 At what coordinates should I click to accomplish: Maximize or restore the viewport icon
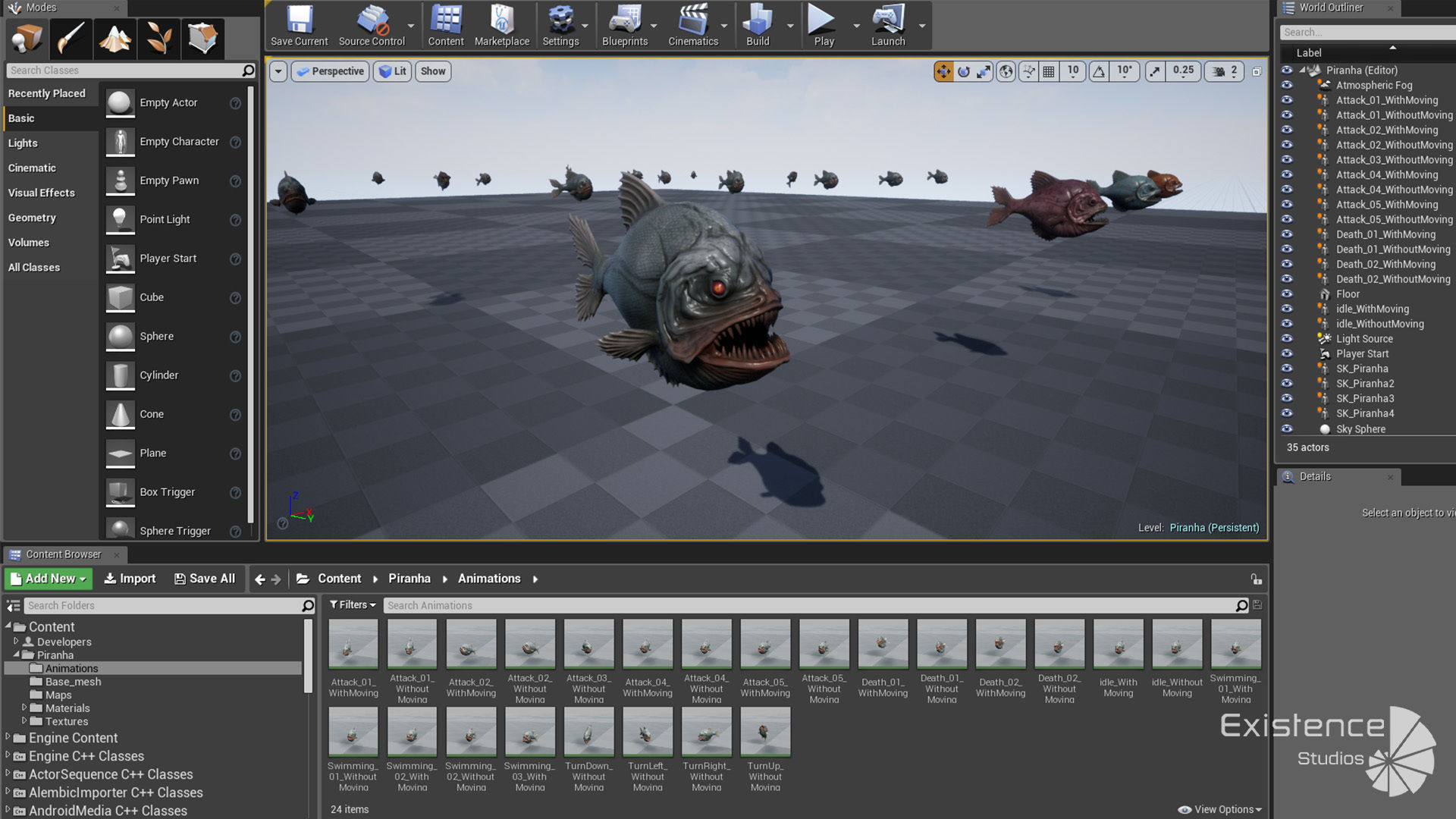[x=1257, y=71]
